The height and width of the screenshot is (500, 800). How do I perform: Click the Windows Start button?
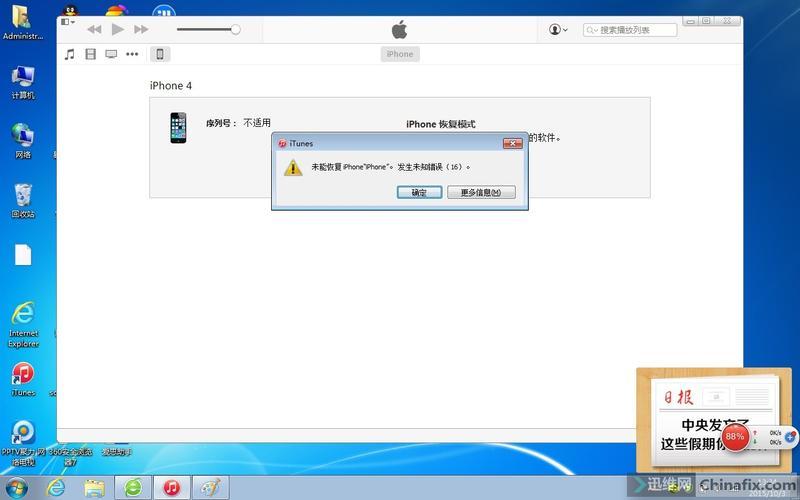point(16,488)
